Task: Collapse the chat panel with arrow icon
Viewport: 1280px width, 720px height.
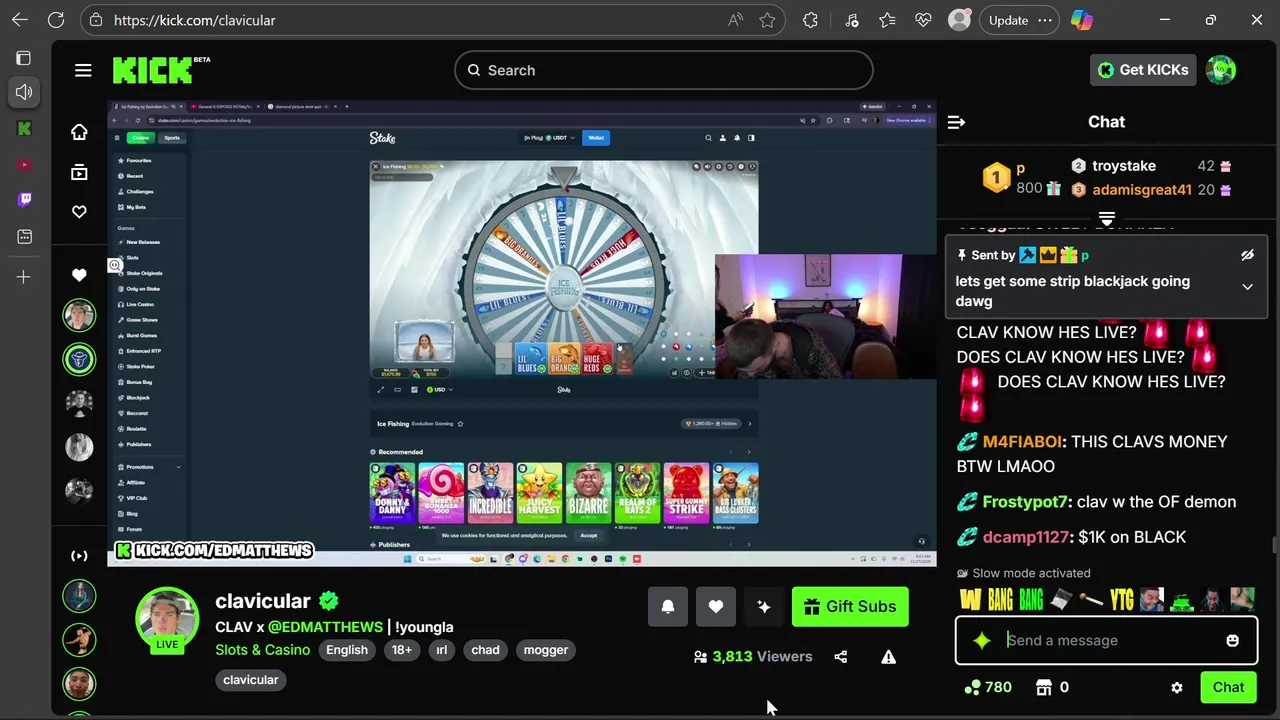Action: (956, 122)
